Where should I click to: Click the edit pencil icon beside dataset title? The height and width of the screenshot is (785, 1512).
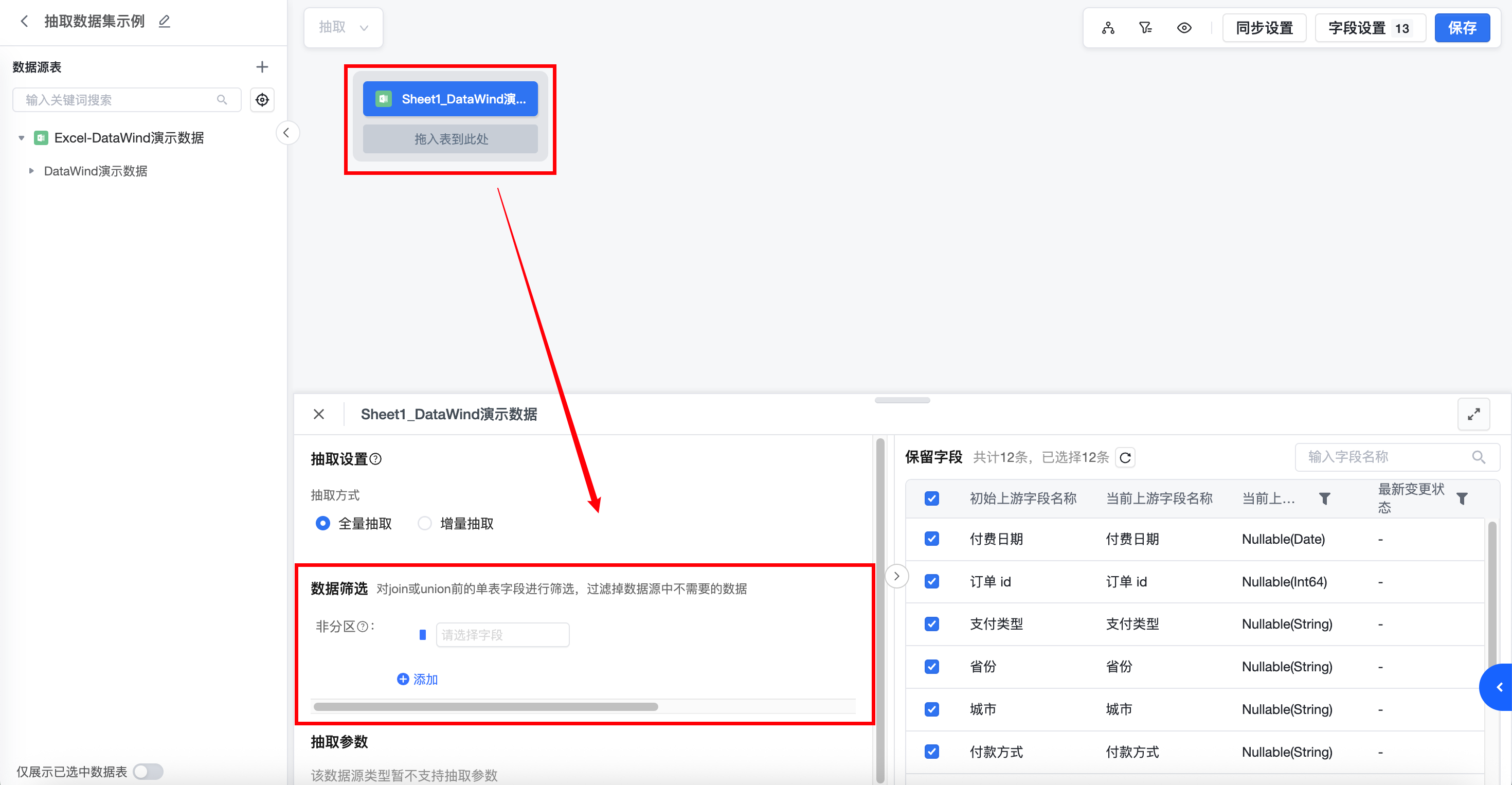[165, 22]
